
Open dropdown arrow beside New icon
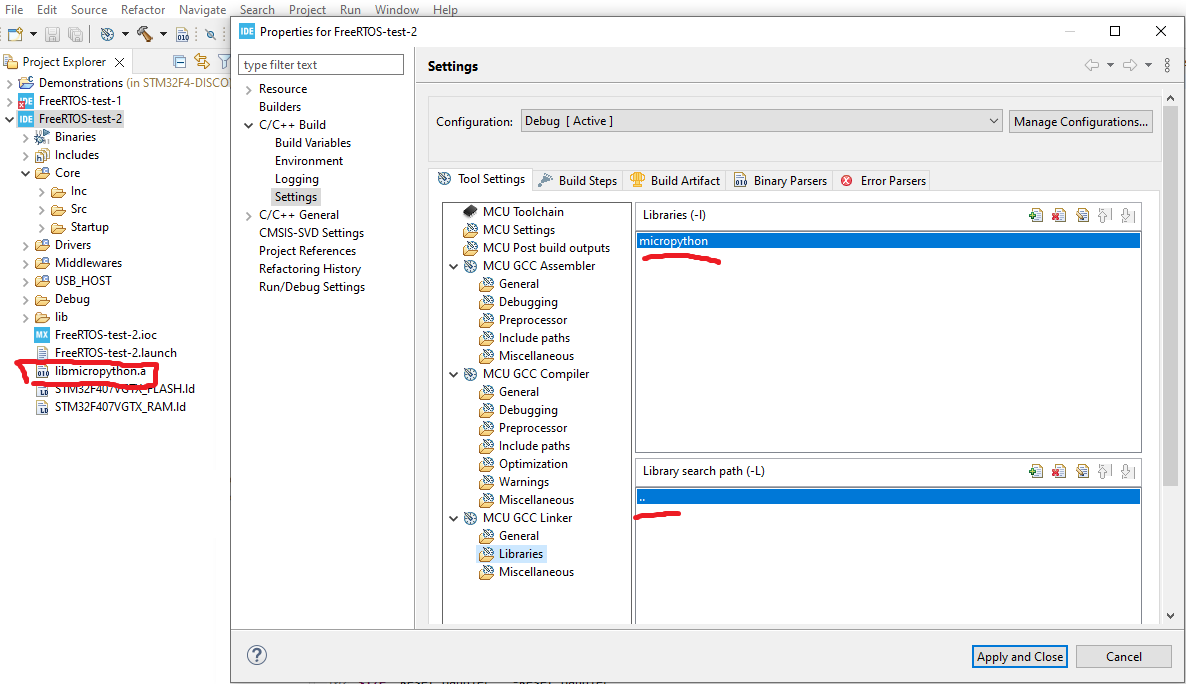33,34
